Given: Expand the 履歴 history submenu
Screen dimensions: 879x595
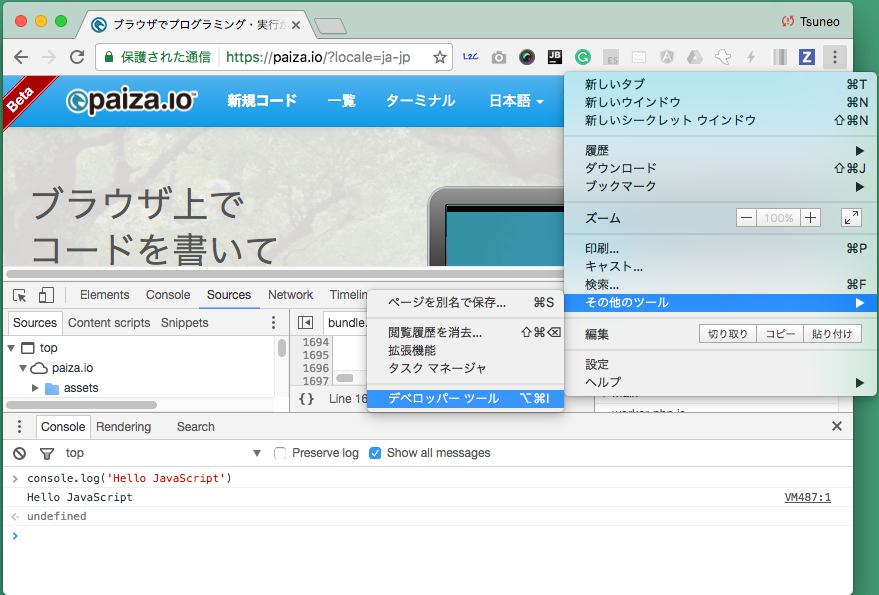Looking at the screenshot, I should [x=720, y=150].
